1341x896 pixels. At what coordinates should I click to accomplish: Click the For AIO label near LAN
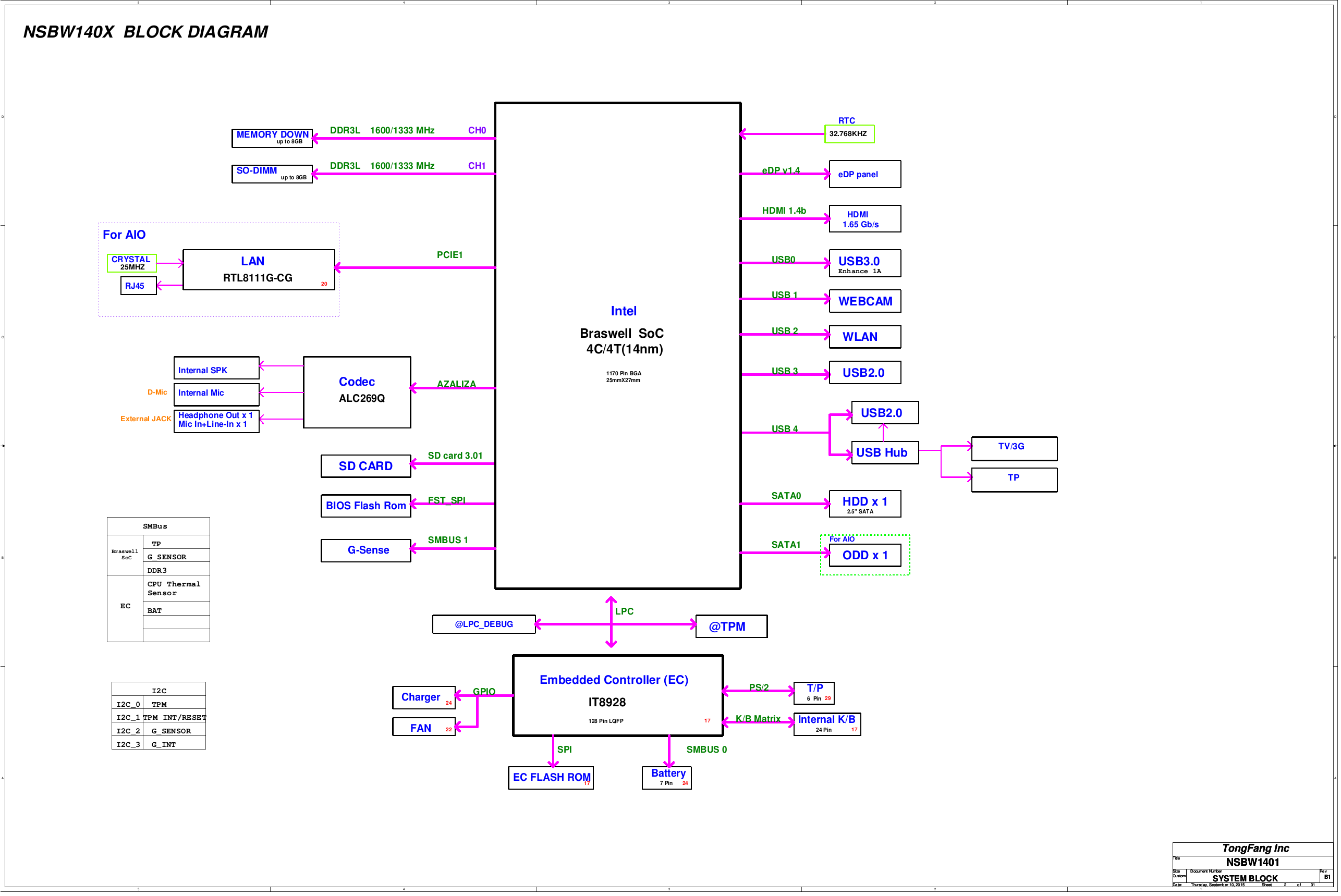point(124,235)
